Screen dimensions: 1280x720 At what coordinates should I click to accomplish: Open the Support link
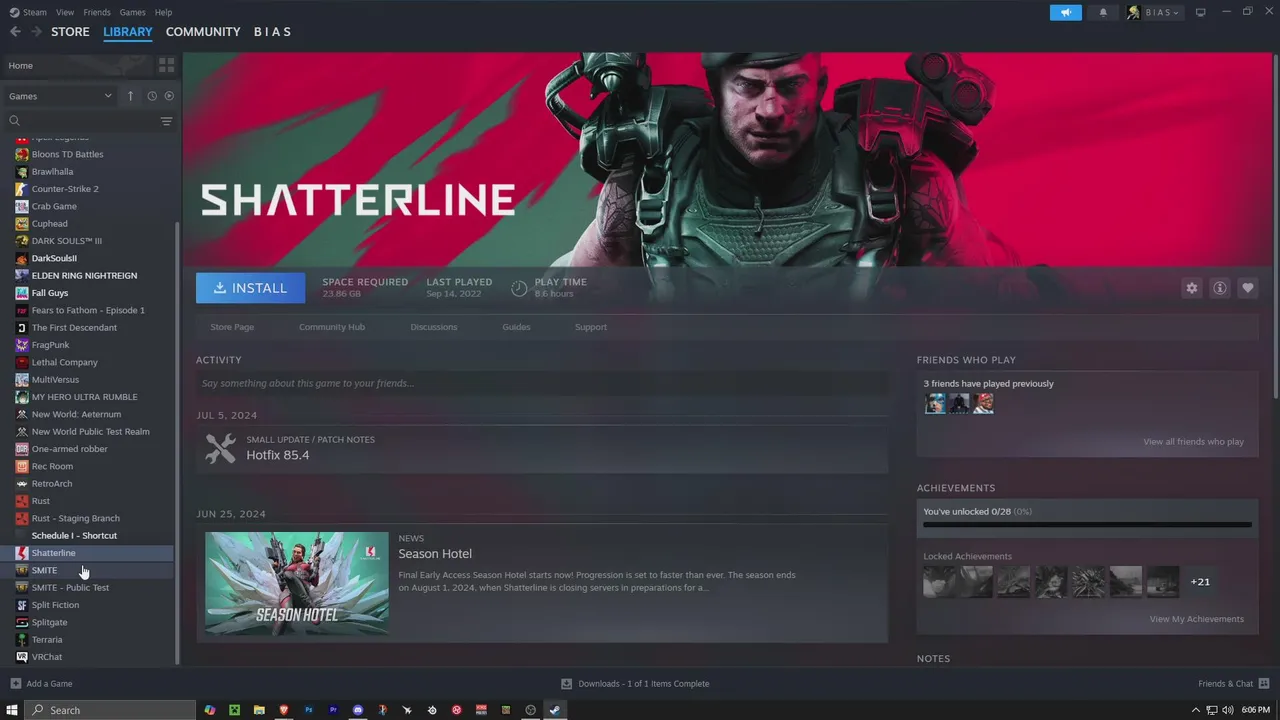591,327
